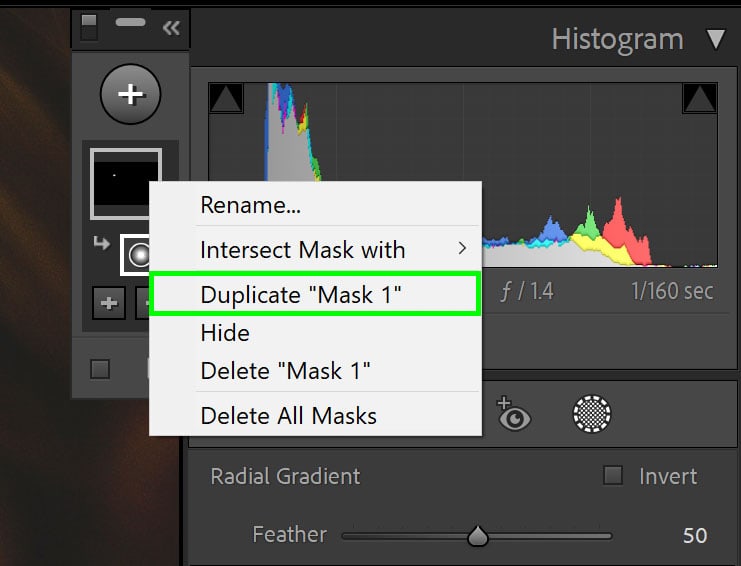Click the 1/160 sec shutter readout
This screenshot has width=741, height=566.
(x=672, y=291)
